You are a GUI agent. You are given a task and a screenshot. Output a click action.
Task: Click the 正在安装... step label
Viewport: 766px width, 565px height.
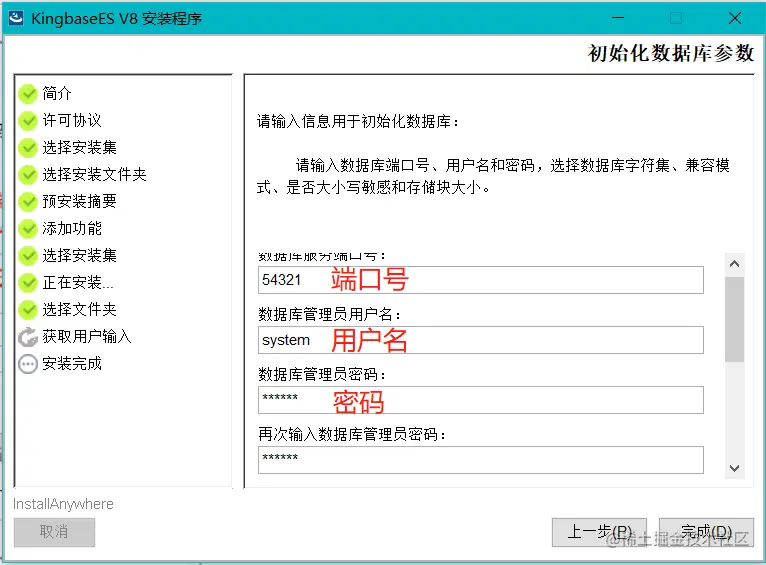(78, 282)
